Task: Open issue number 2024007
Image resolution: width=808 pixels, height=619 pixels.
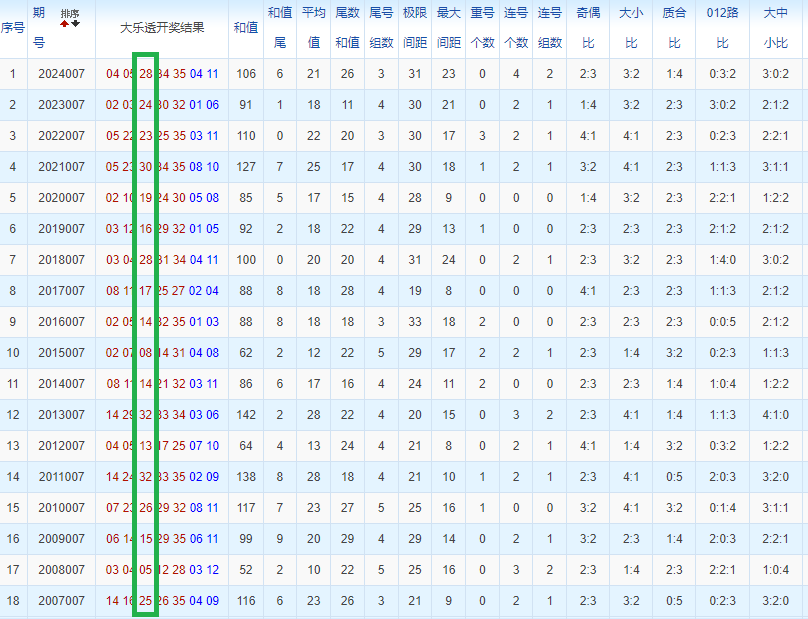Action: click(62, 73)
